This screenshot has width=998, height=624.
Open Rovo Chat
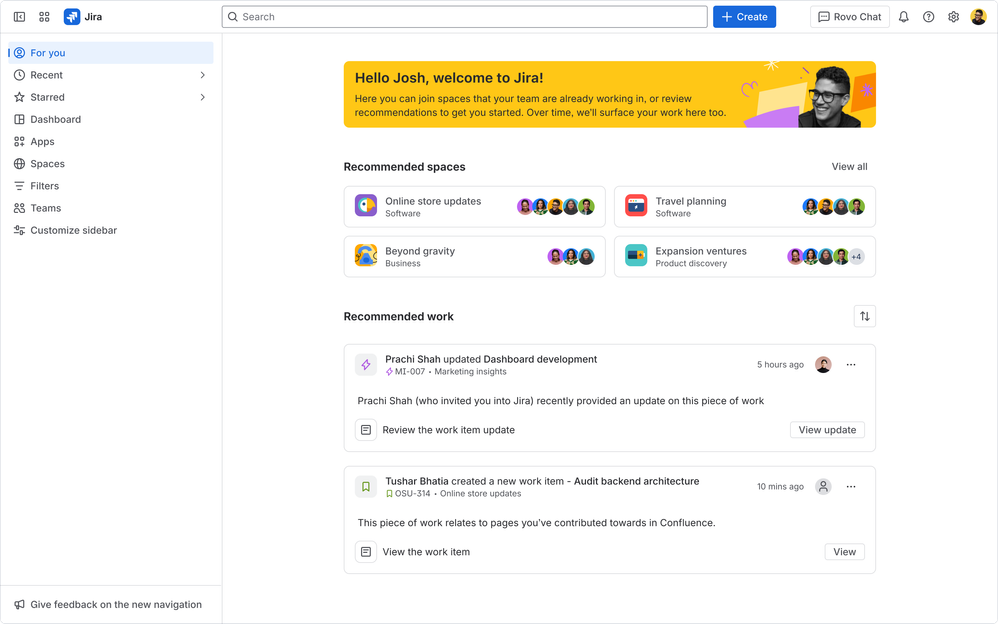coord(849,17)
